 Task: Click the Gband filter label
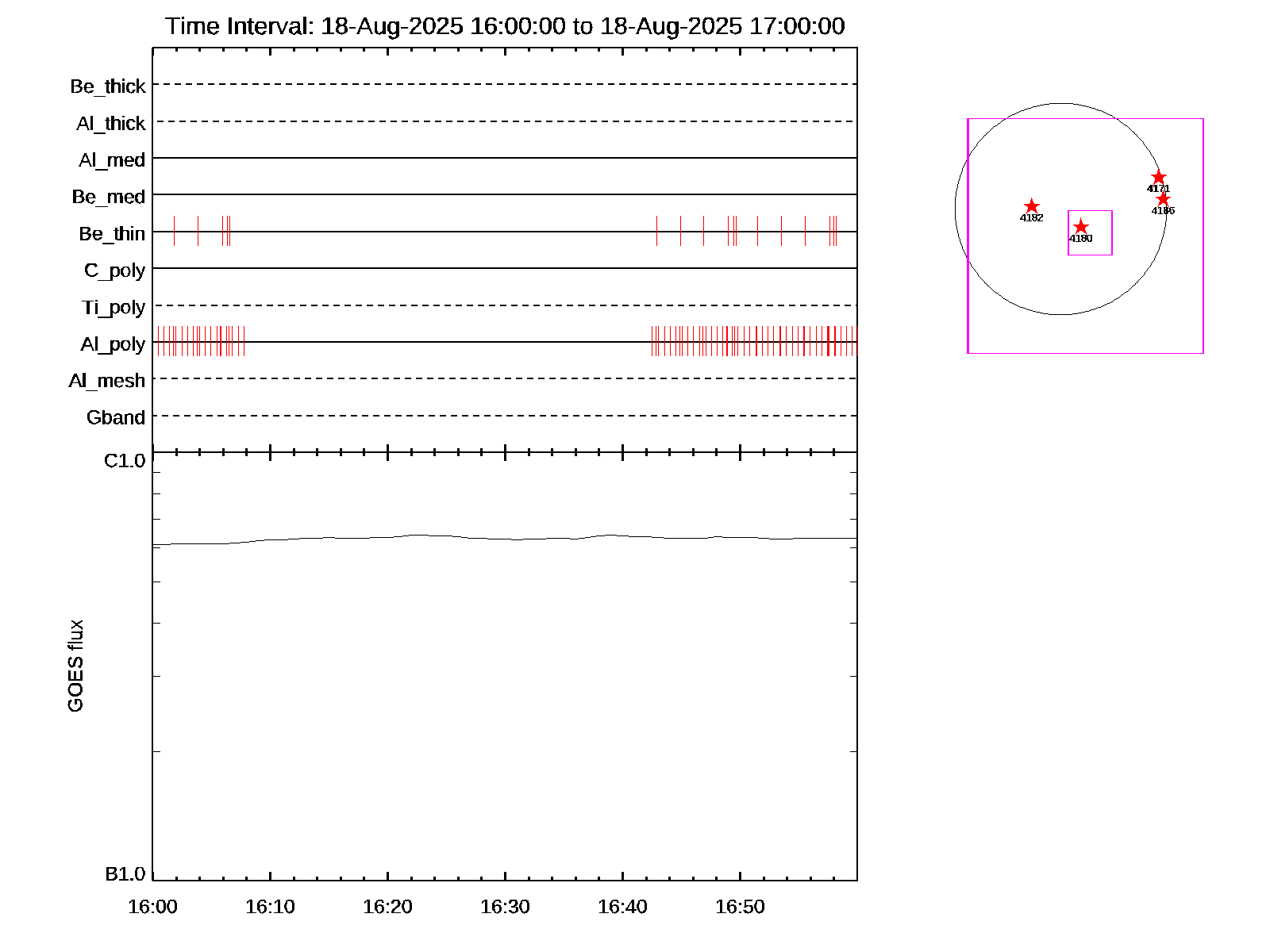coord(116,417)
